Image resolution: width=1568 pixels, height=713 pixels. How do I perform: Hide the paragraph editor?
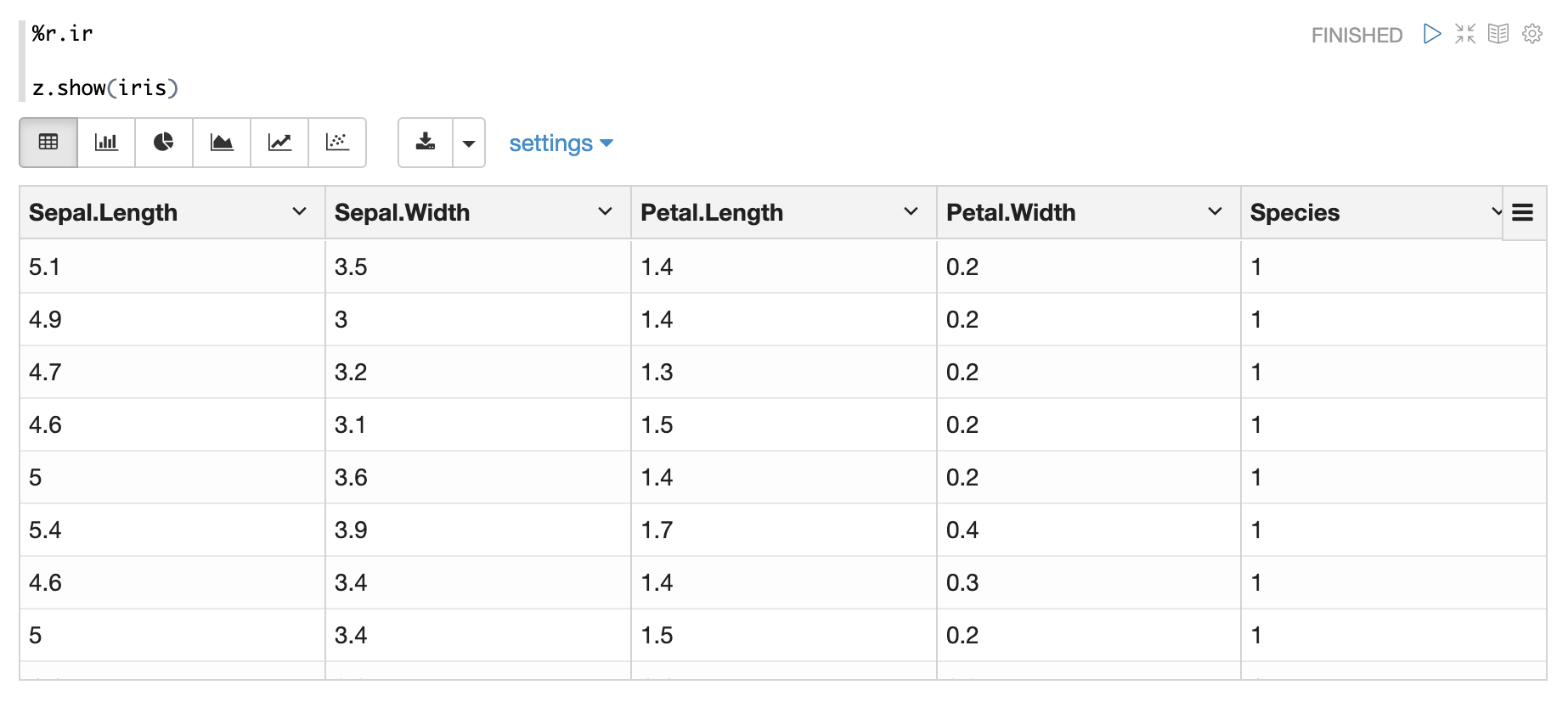1465,34
